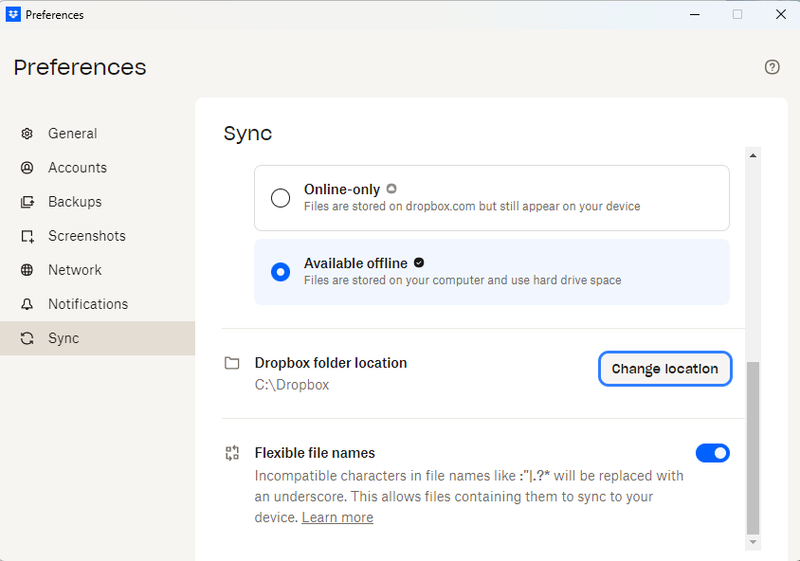Image resolution: width=800 pixels, height=561 pixels.
Task: Click the Dropbox folder location icon
Action: click(232, 363)
